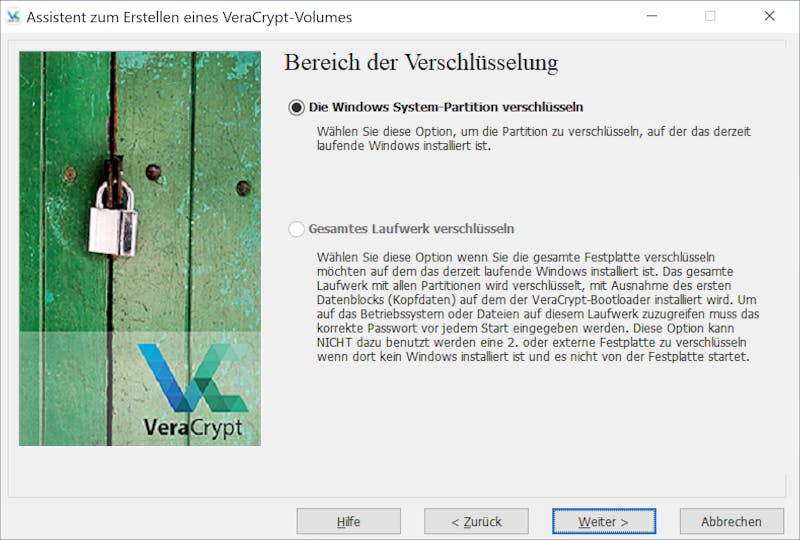The width and height of the screenshot is (800, 540).
Task: Click paragraph mentioning 'VeraCrypt-Bootloader installiert wird'
Action: (538, 307)
